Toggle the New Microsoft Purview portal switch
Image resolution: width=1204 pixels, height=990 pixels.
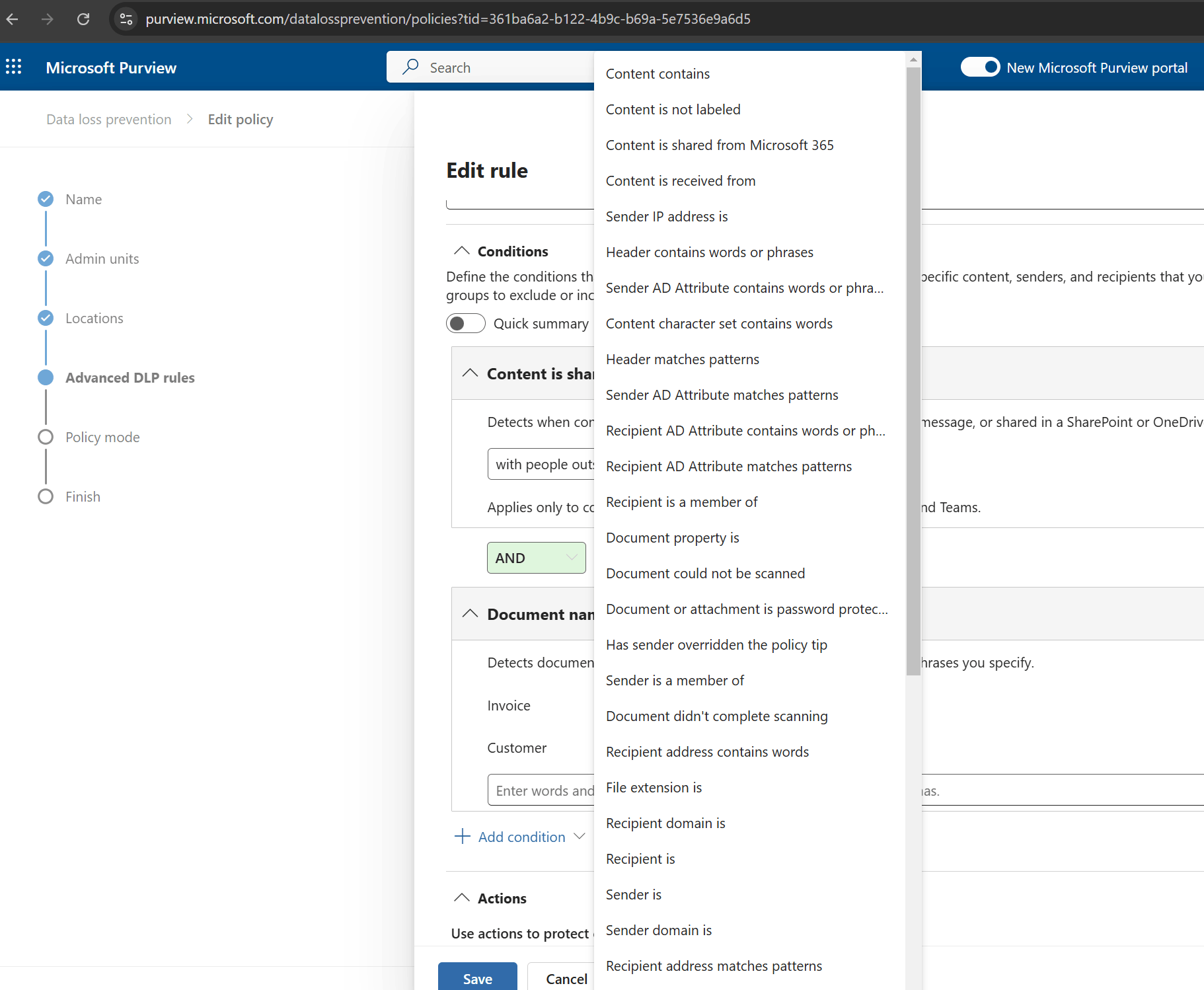click(981, 67)
